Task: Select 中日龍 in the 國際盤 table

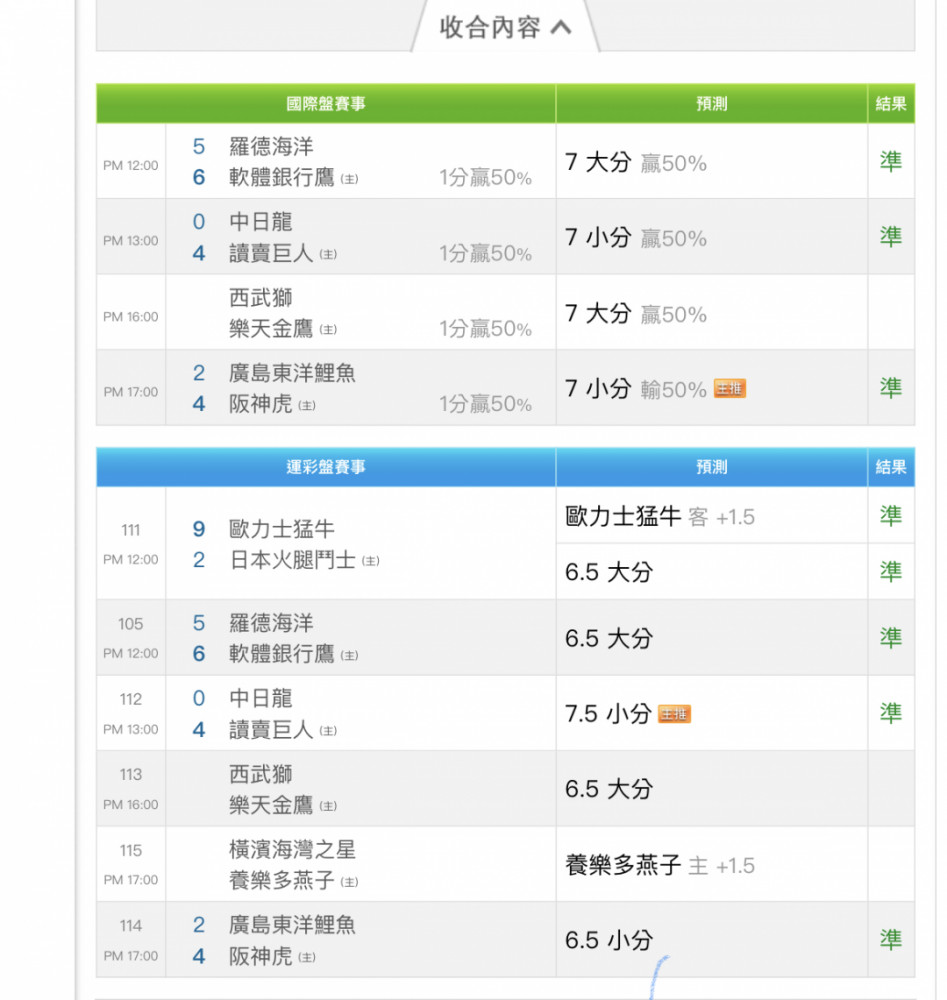Action: coord(260,221)
